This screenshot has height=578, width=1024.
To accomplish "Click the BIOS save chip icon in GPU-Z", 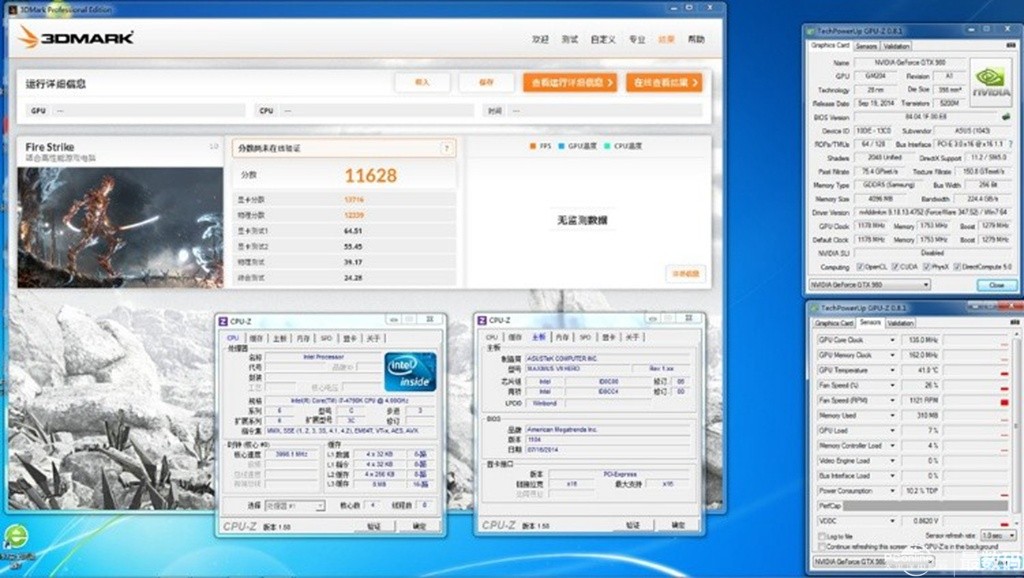I will [1006, 118].
